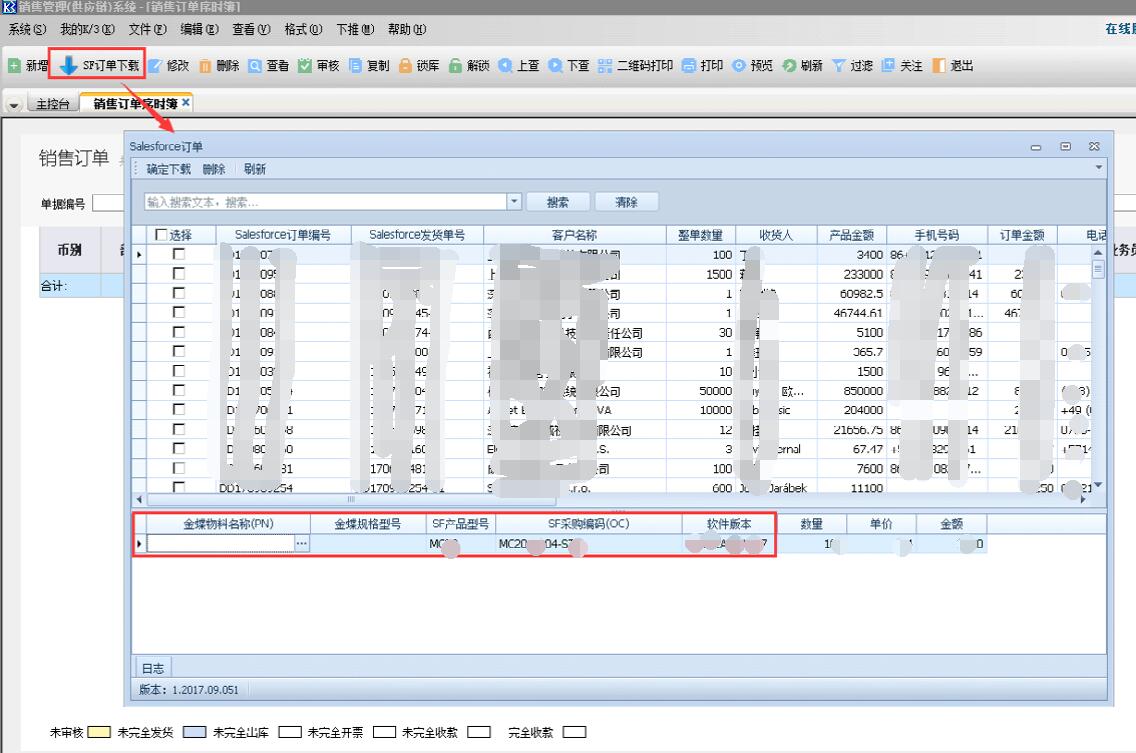This screenshot has height=753, width=1136.
Task: Click the 搜索 search button
Action: tap(558, 202)
